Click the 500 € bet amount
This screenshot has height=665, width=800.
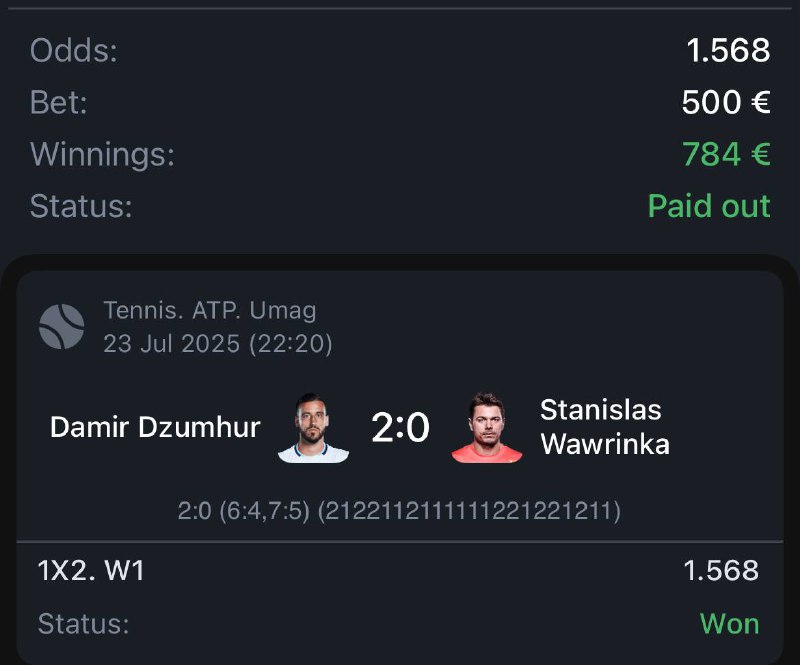click(x=726, y=102)
